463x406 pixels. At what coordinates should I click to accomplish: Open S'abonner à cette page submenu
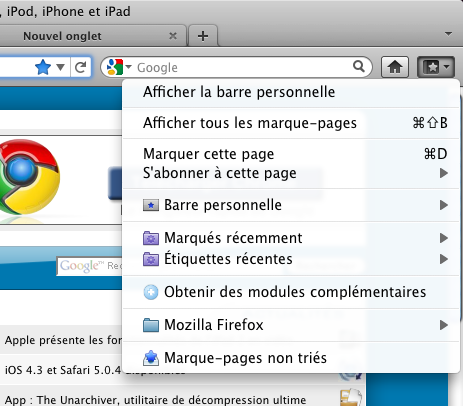pyautogui.click(x=291, y=173)
